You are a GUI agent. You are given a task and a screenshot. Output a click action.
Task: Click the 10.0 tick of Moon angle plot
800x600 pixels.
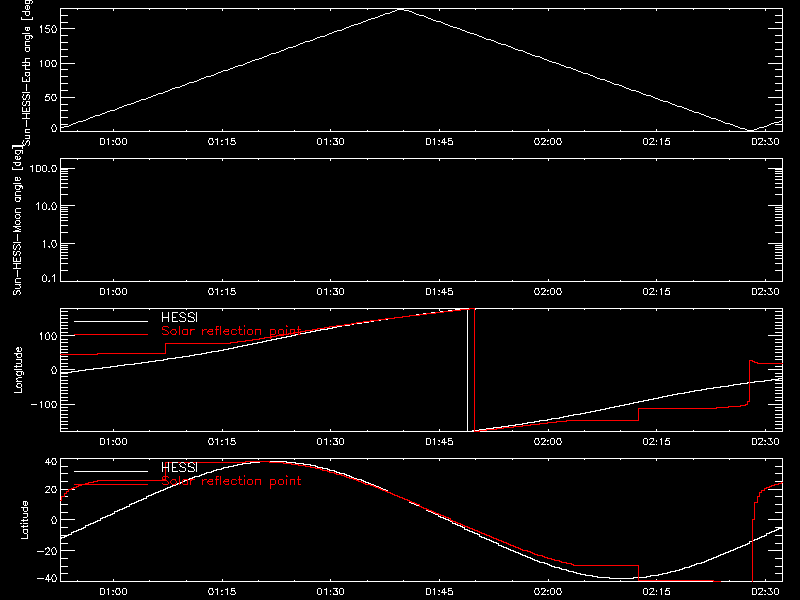click(46, 207)
